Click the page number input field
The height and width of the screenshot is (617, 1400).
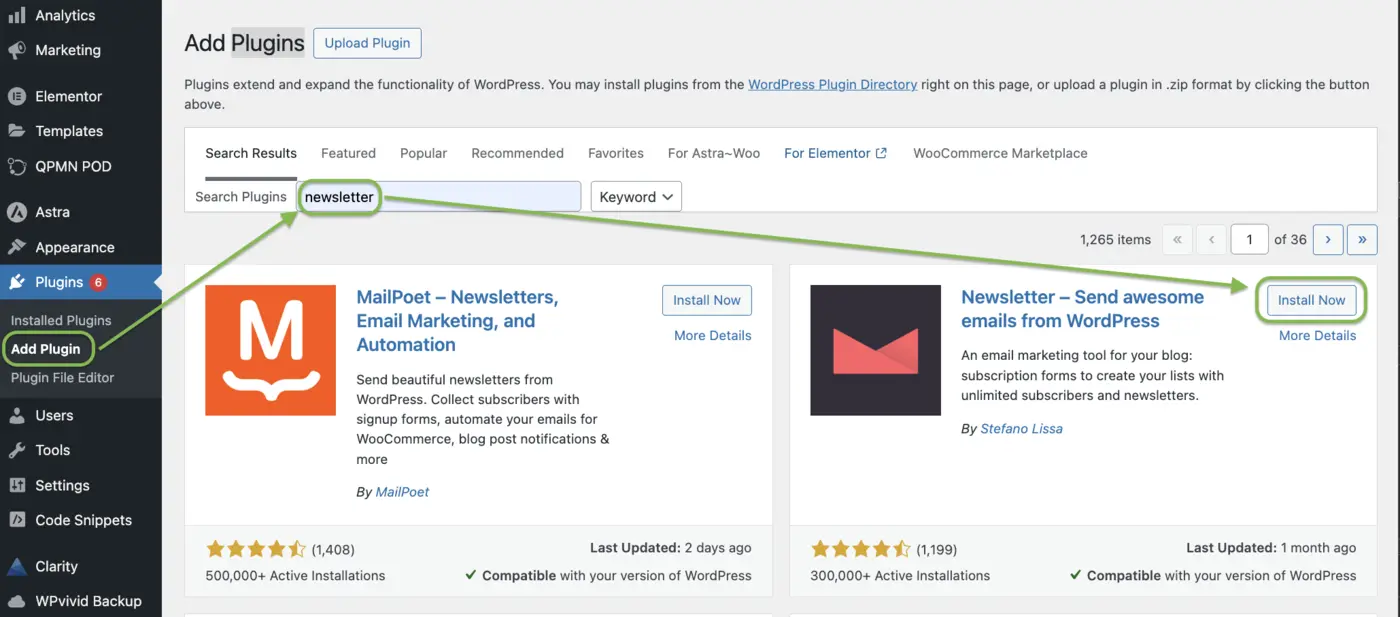click(1249, 239)
